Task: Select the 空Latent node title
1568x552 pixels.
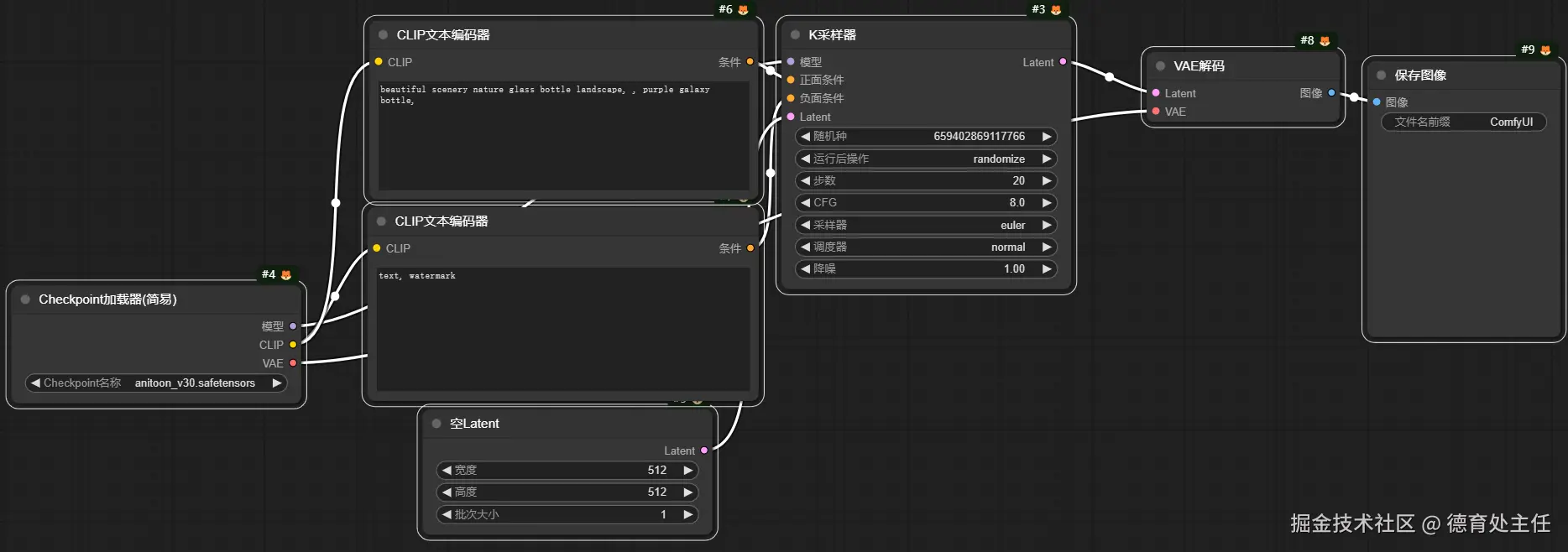Action: 474,424
